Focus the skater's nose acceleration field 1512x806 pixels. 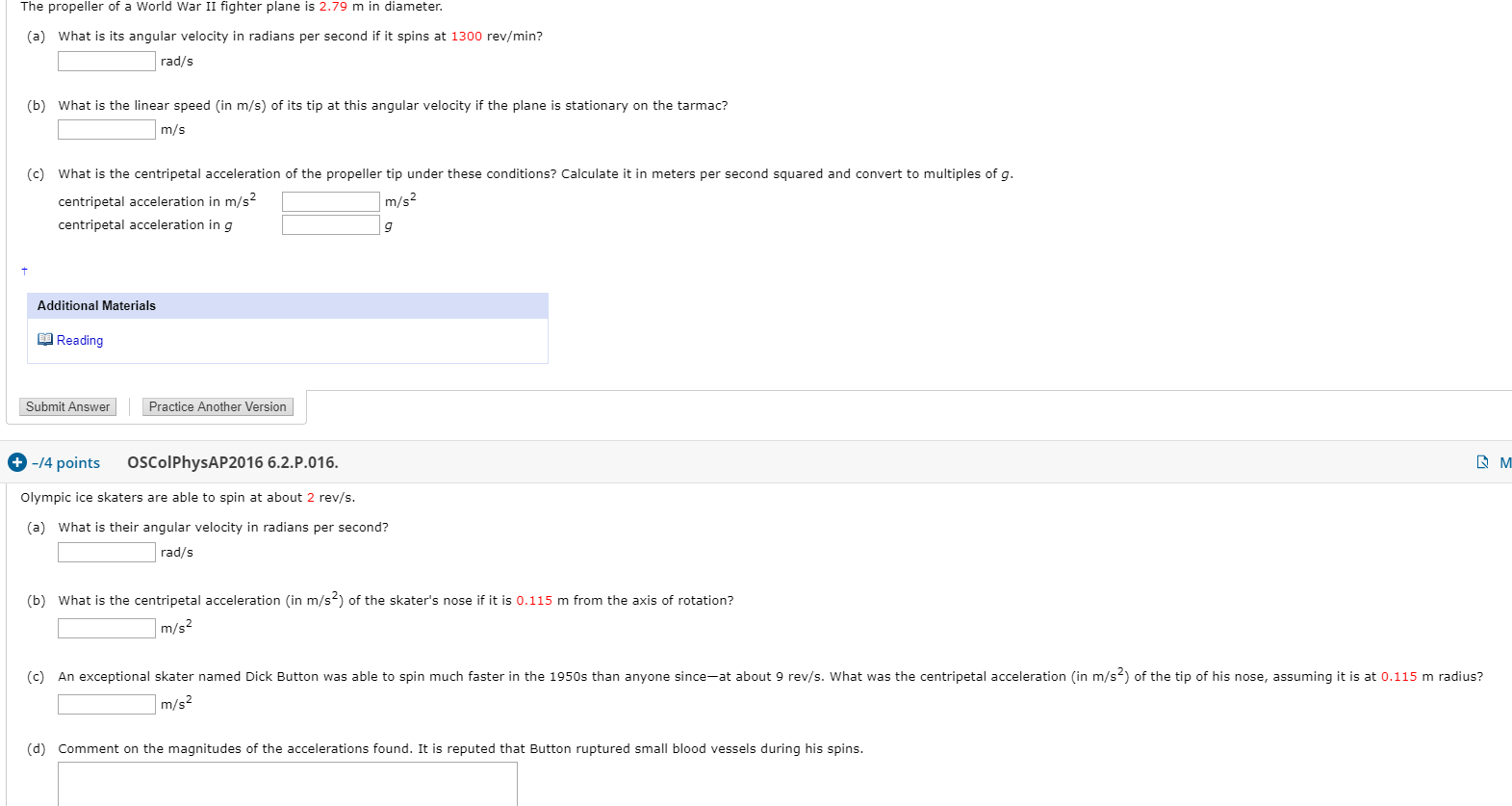(x=107, y=629)
